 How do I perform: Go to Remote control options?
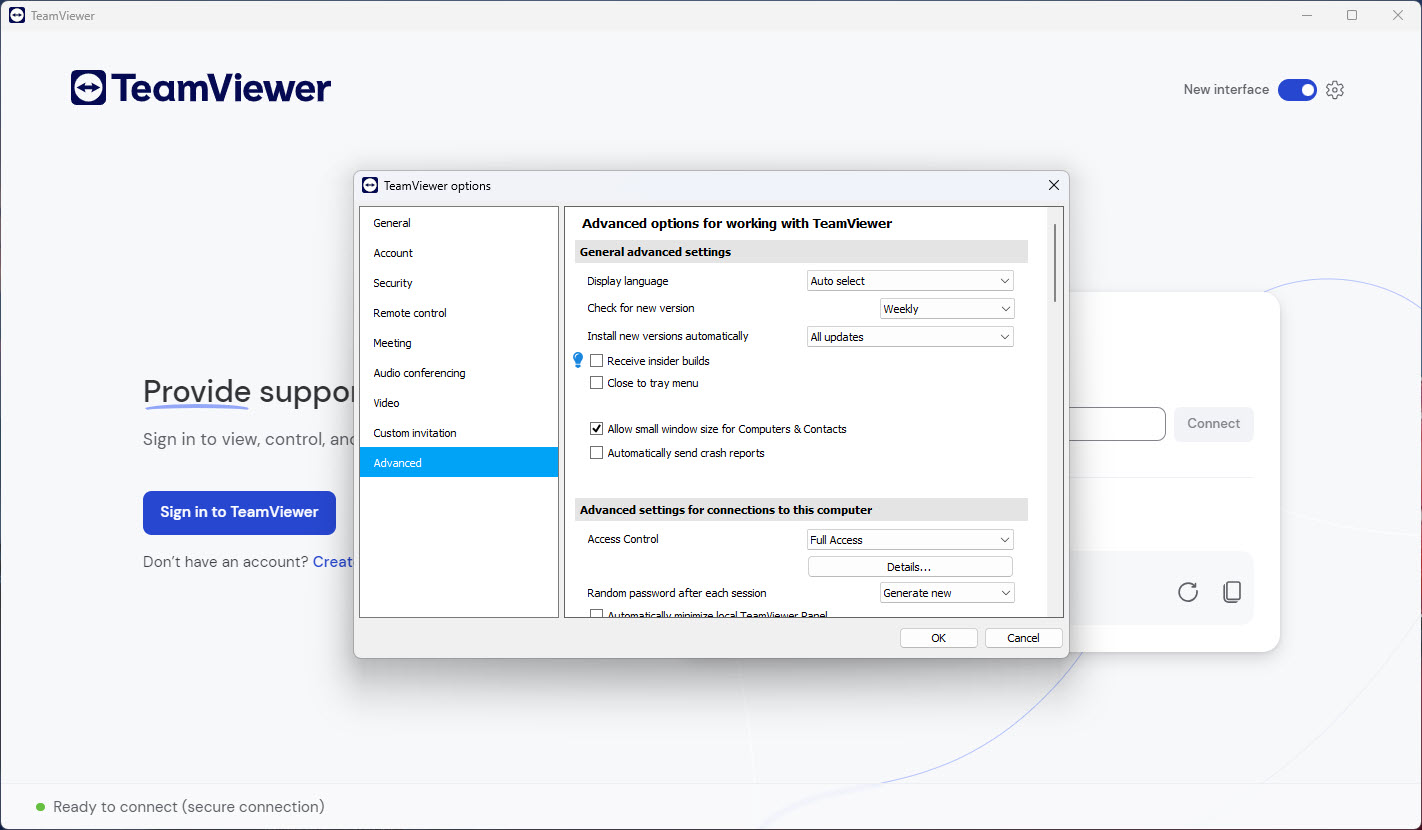459,313
